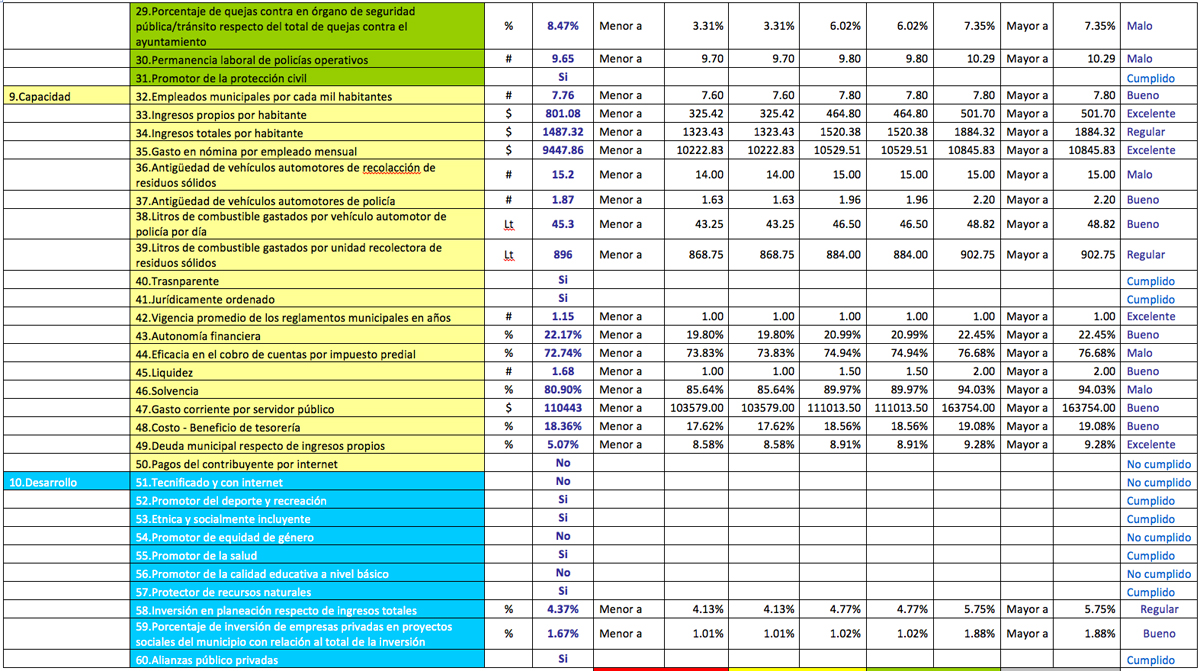This screenshot has height=671, width=1200.
Task: Select the bold value 8.47%
Action: tap(563, 27)
